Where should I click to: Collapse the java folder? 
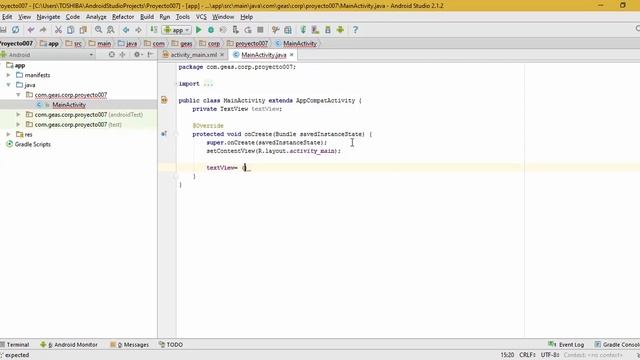[x=9, y=85]
